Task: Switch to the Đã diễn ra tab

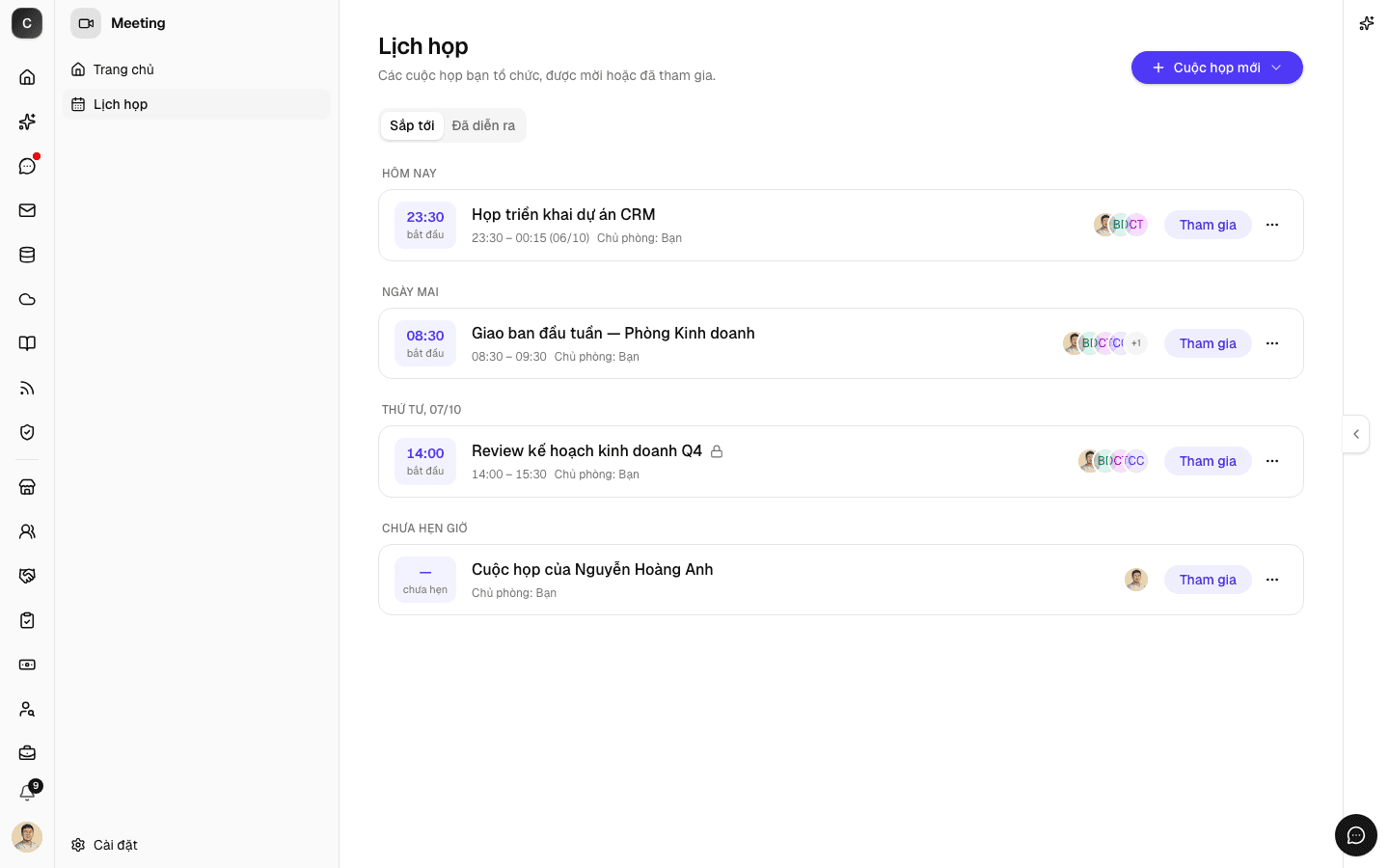Action: tap(483, 125)
